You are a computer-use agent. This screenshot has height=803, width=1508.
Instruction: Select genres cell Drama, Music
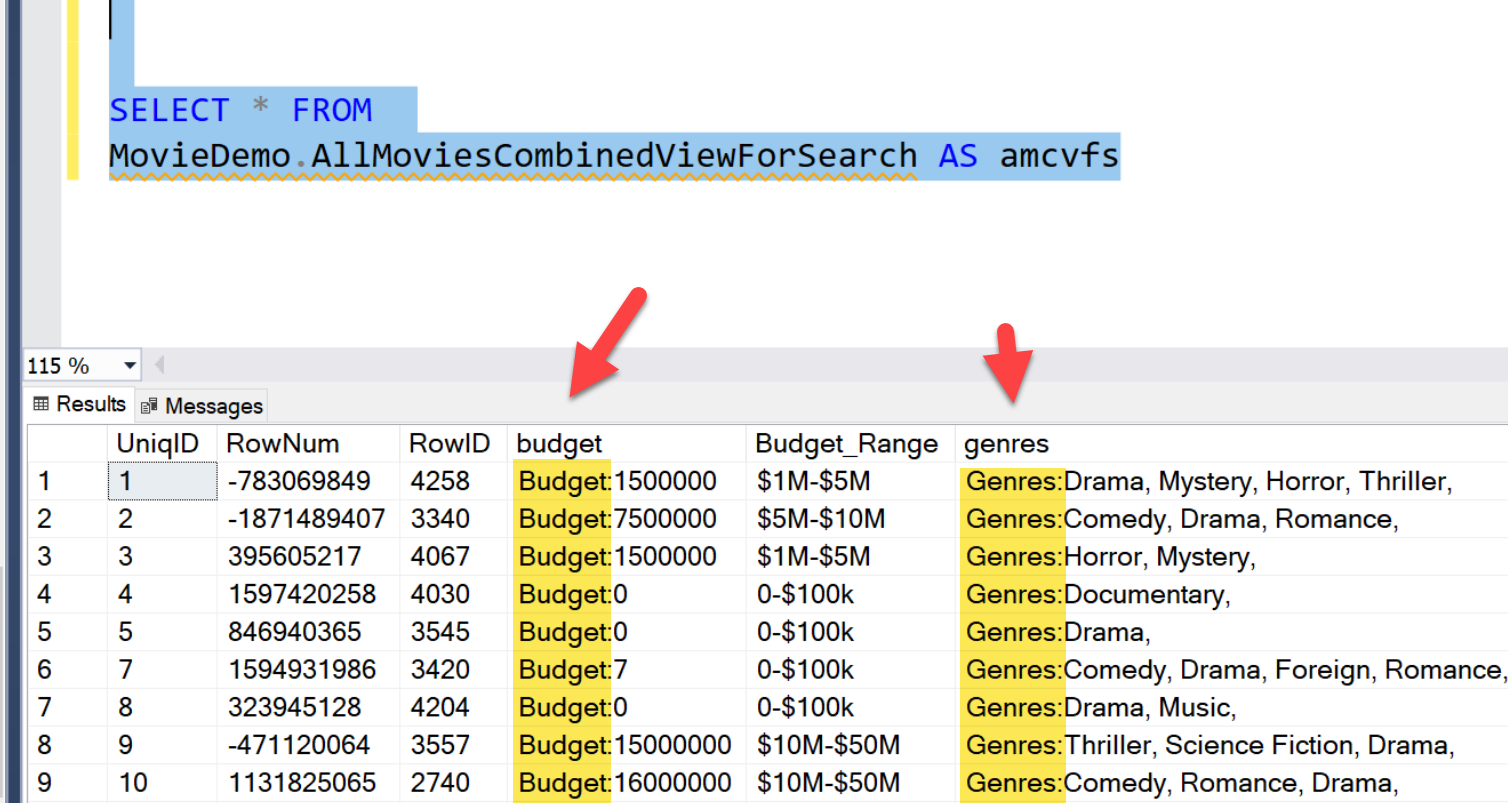(x=1231, y=707)
